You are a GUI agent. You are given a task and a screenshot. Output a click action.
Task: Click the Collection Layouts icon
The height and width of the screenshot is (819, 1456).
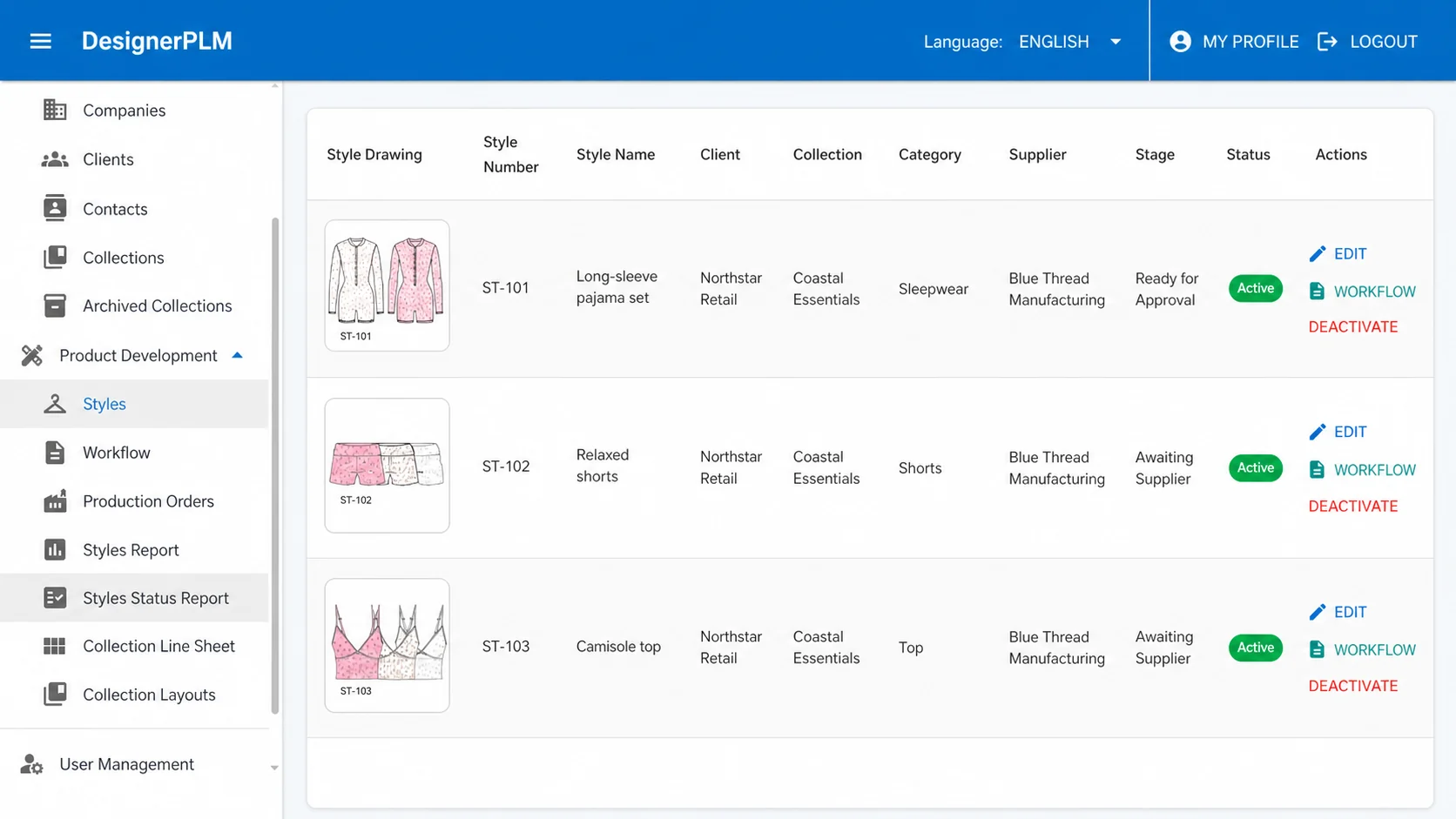tap(55, 694)
